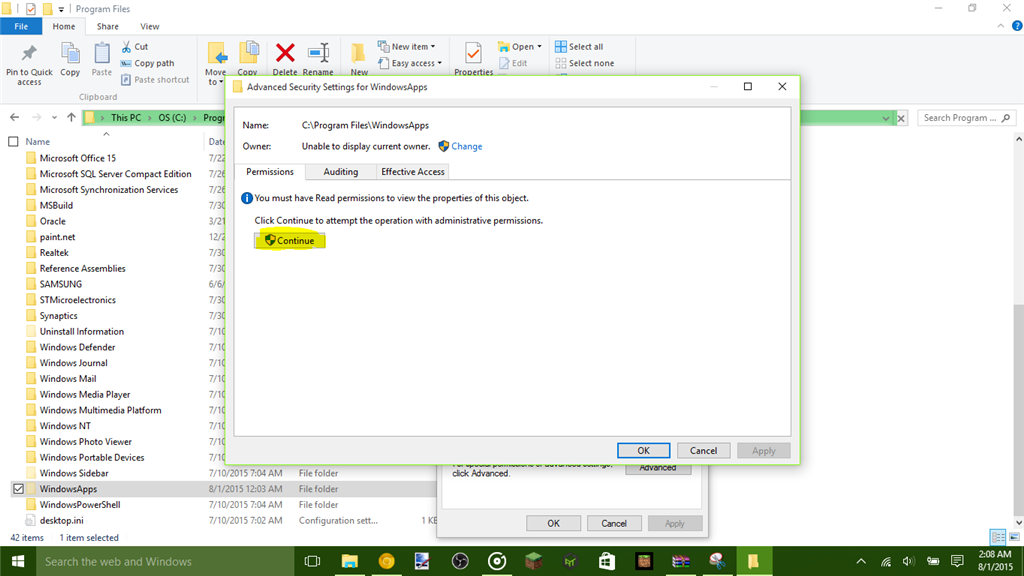This screenshot has height=576, width=1024.
Task: Click OK in Advanced Security Settings
Action: tap(643, 451)
